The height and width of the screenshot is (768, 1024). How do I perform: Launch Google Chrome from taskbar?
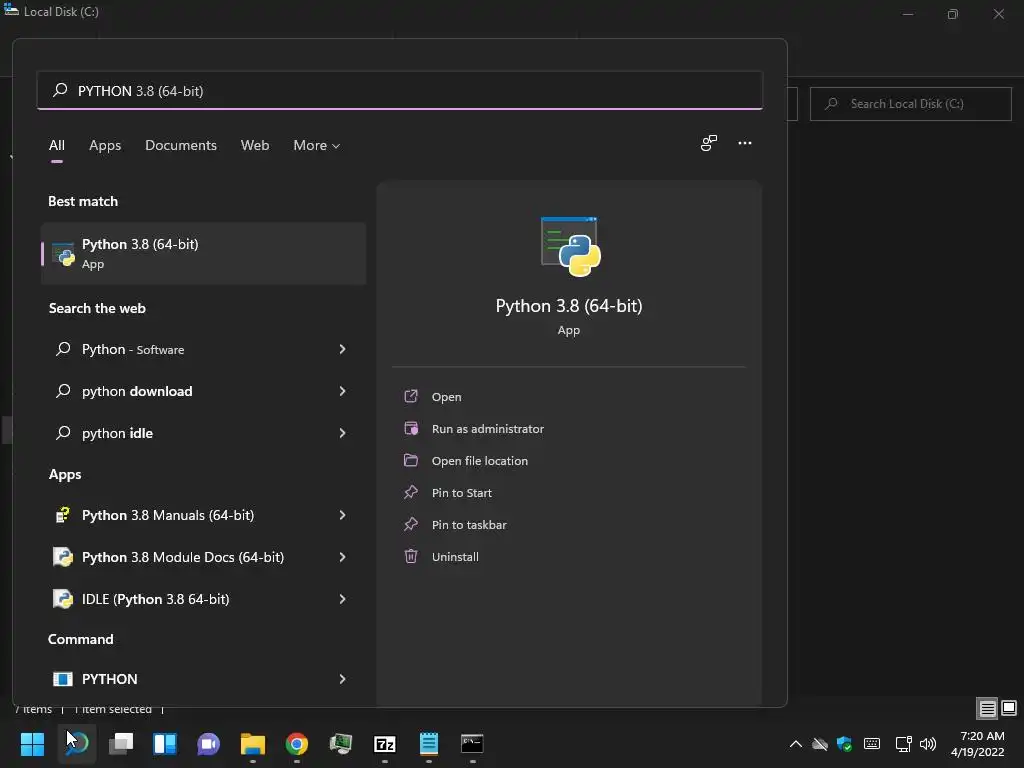[x=296, y=744]
